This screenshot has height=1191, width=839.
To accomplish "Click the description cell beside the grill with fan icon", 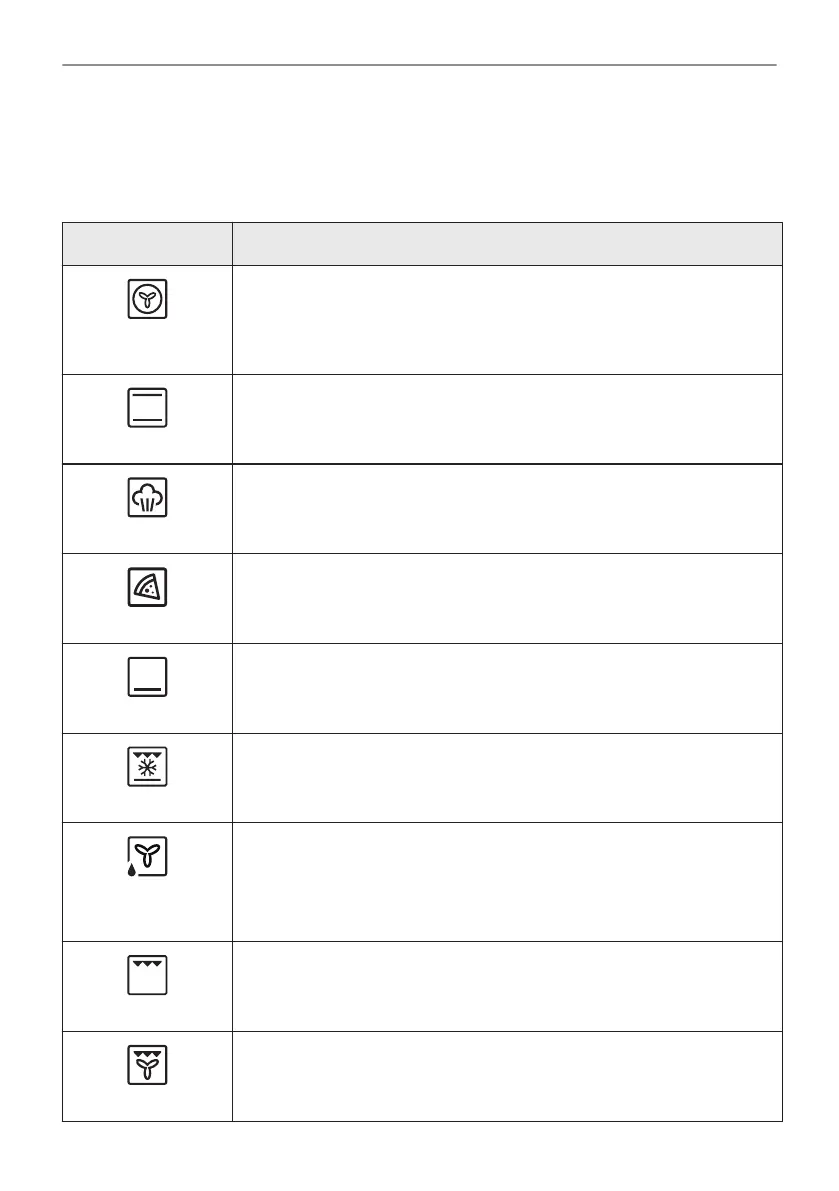I will 506,1076.
